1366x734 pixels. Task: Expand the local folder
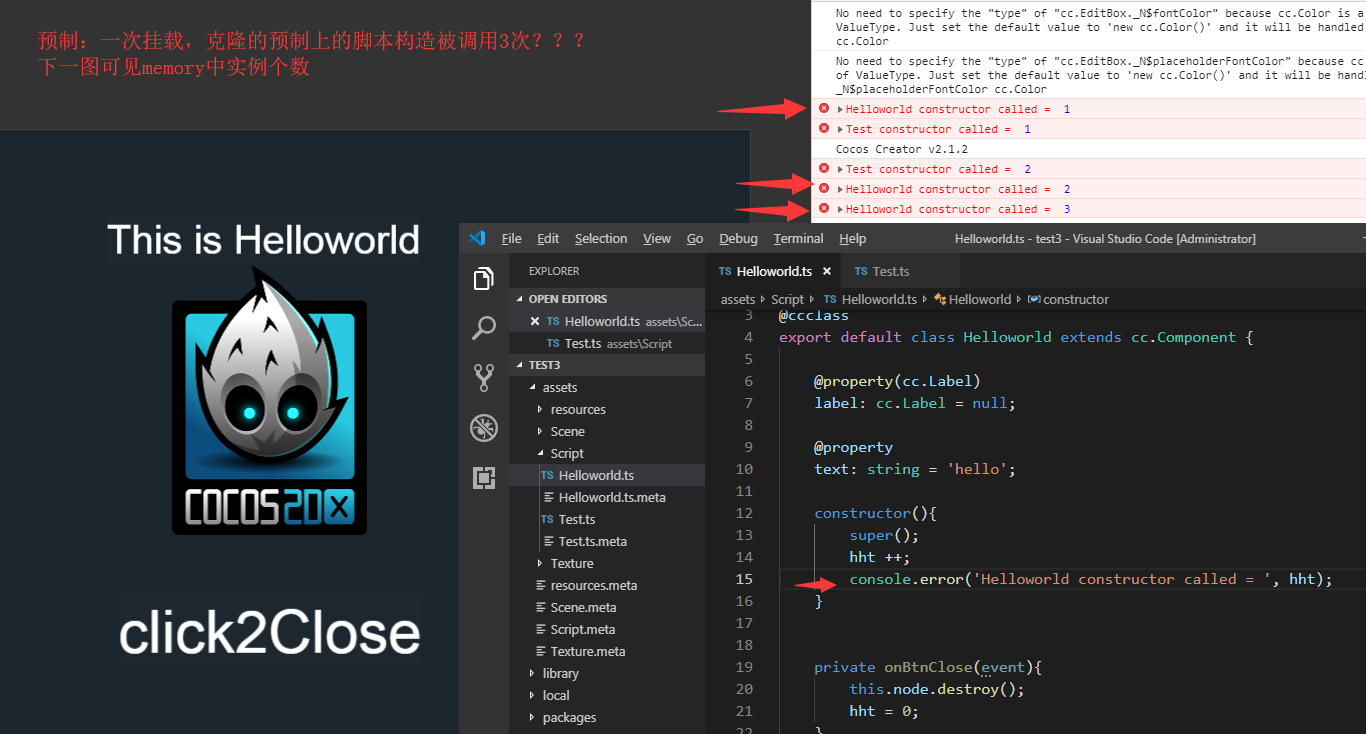tap(532, 696)
